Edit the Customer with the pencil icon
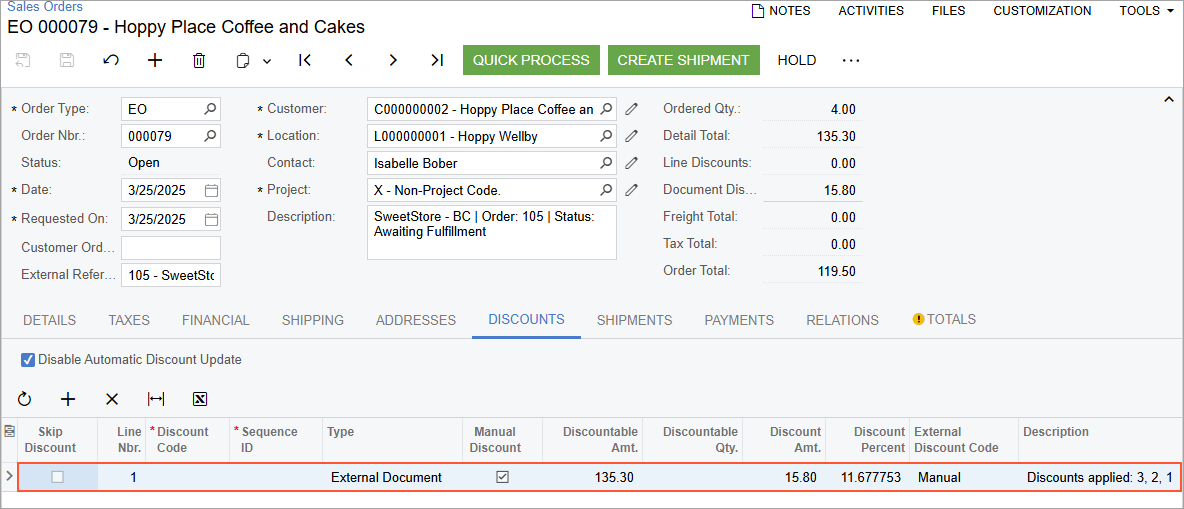 pyautogui.click(x=631, y=109)
